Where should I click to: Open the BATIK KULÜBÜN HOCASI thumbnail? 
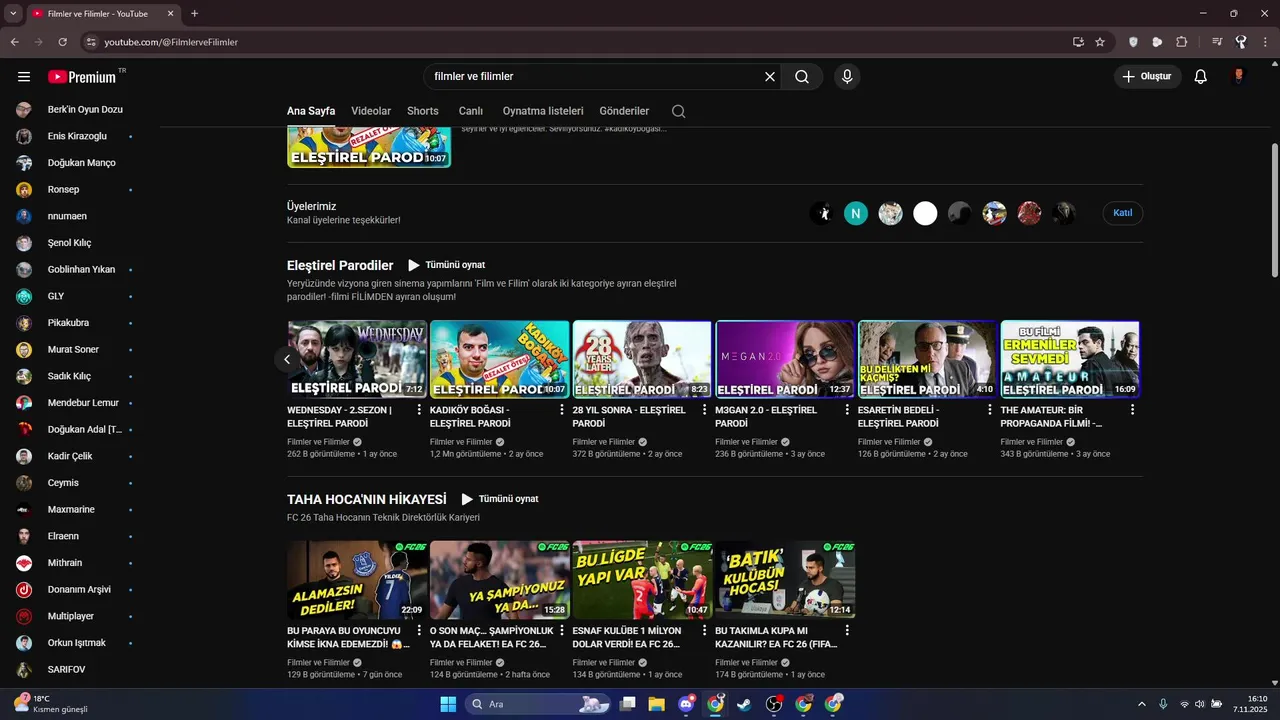(785, 580)
